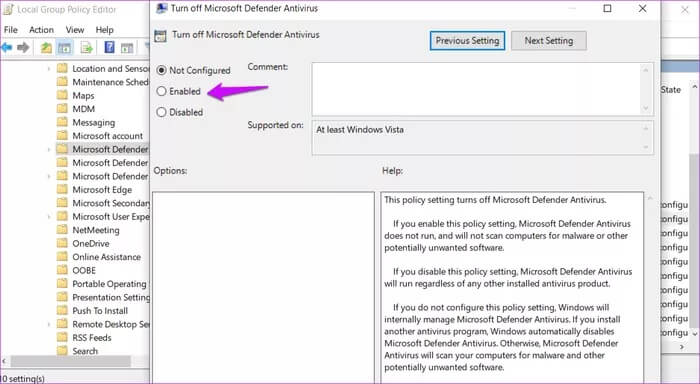Maximize the Turn off Microsoft Defender Antivirus dialog
Screen dimensions: 700x384
pyautogui.click(x=607, y=8)
